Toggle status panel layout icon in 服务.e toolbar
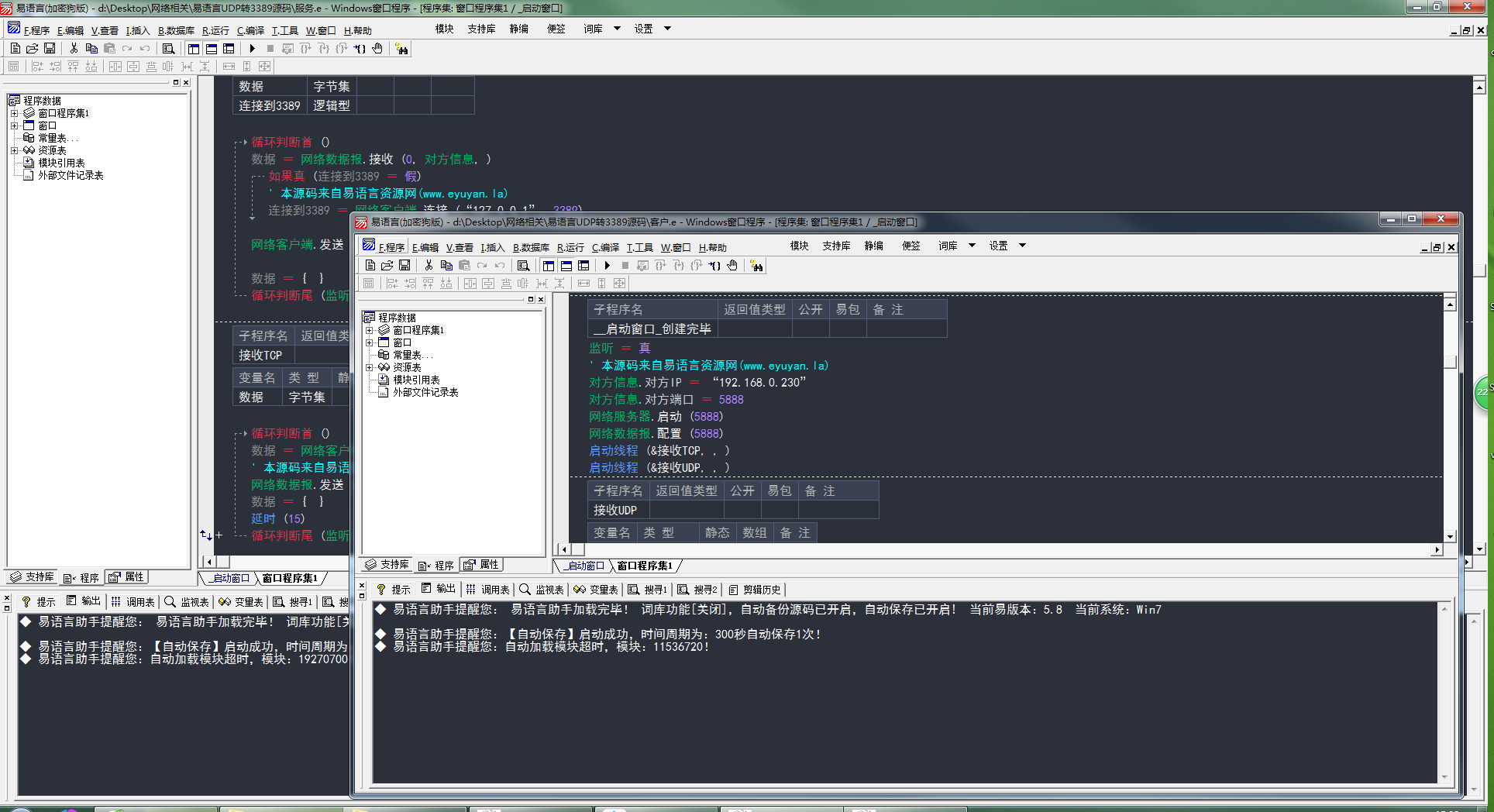This screenshot has height=812, width=1494. (212, 48)
